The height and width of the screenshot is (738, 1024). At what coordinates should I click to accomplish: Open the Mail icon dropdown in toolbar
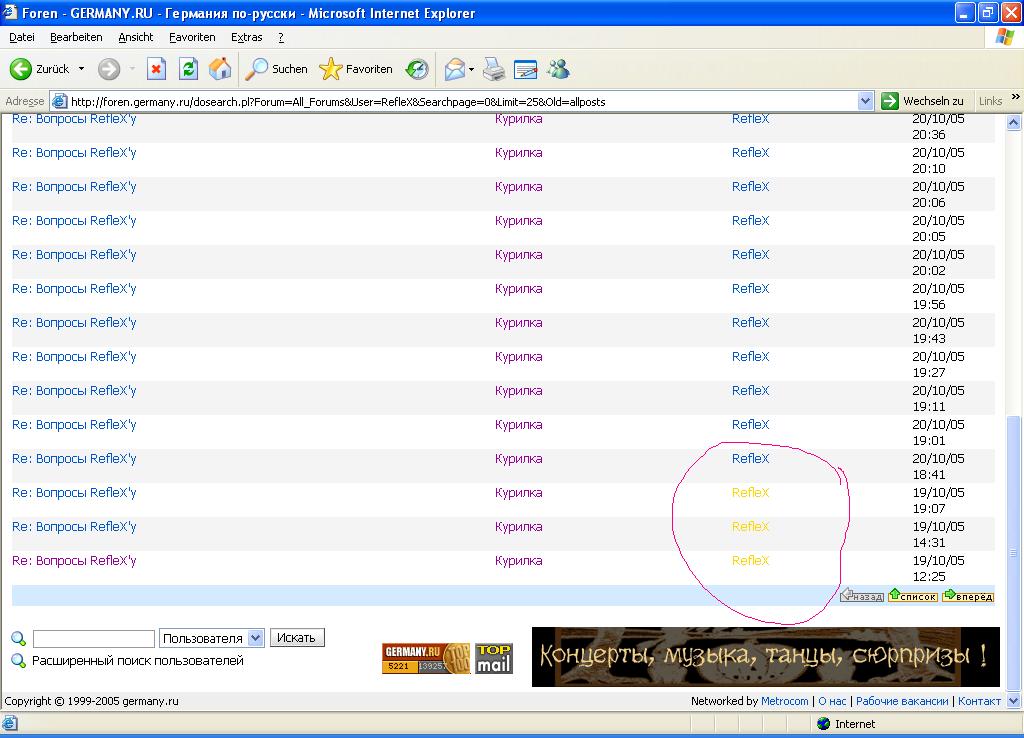[458, 69]
